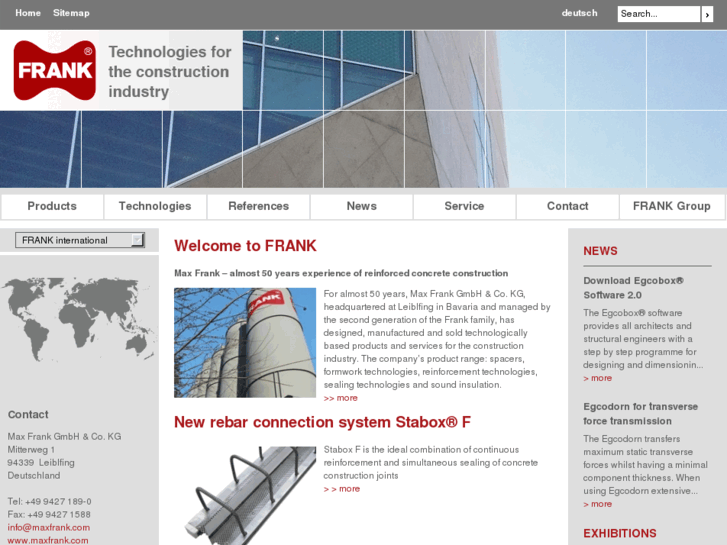Click Tel: +49 9427 189-0 text

coord(50,501)
